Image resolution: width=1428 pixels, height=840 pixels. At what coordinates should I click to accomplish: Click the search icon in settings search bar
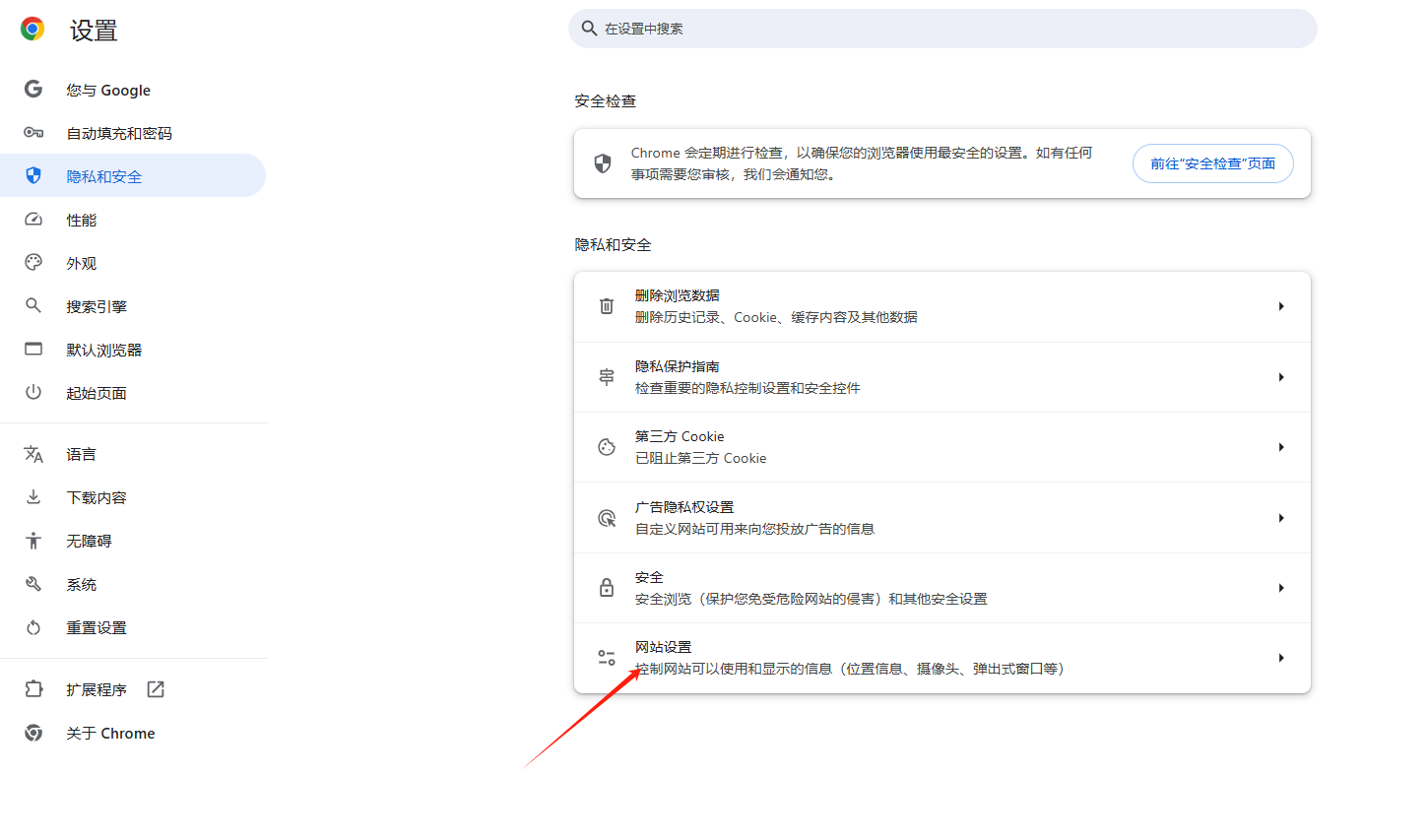[x=589, y=29]
